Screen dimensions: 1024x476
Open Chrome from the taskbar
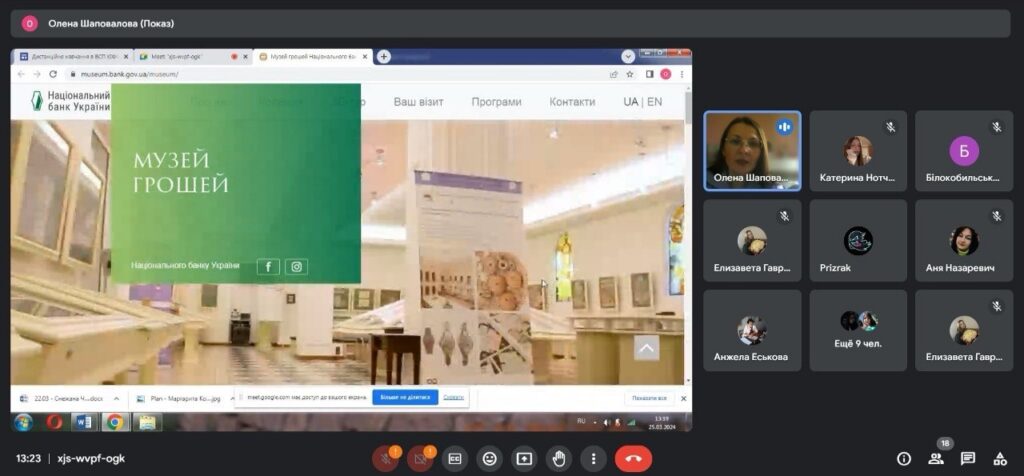[115, 422]
